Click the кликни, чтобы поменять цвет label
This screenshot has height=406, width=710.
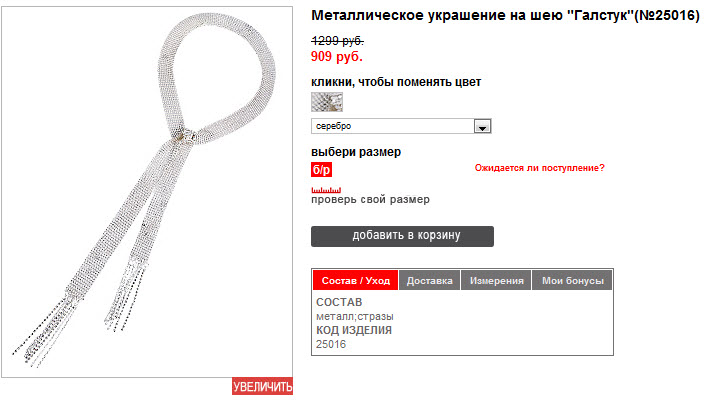click(396, 82)
